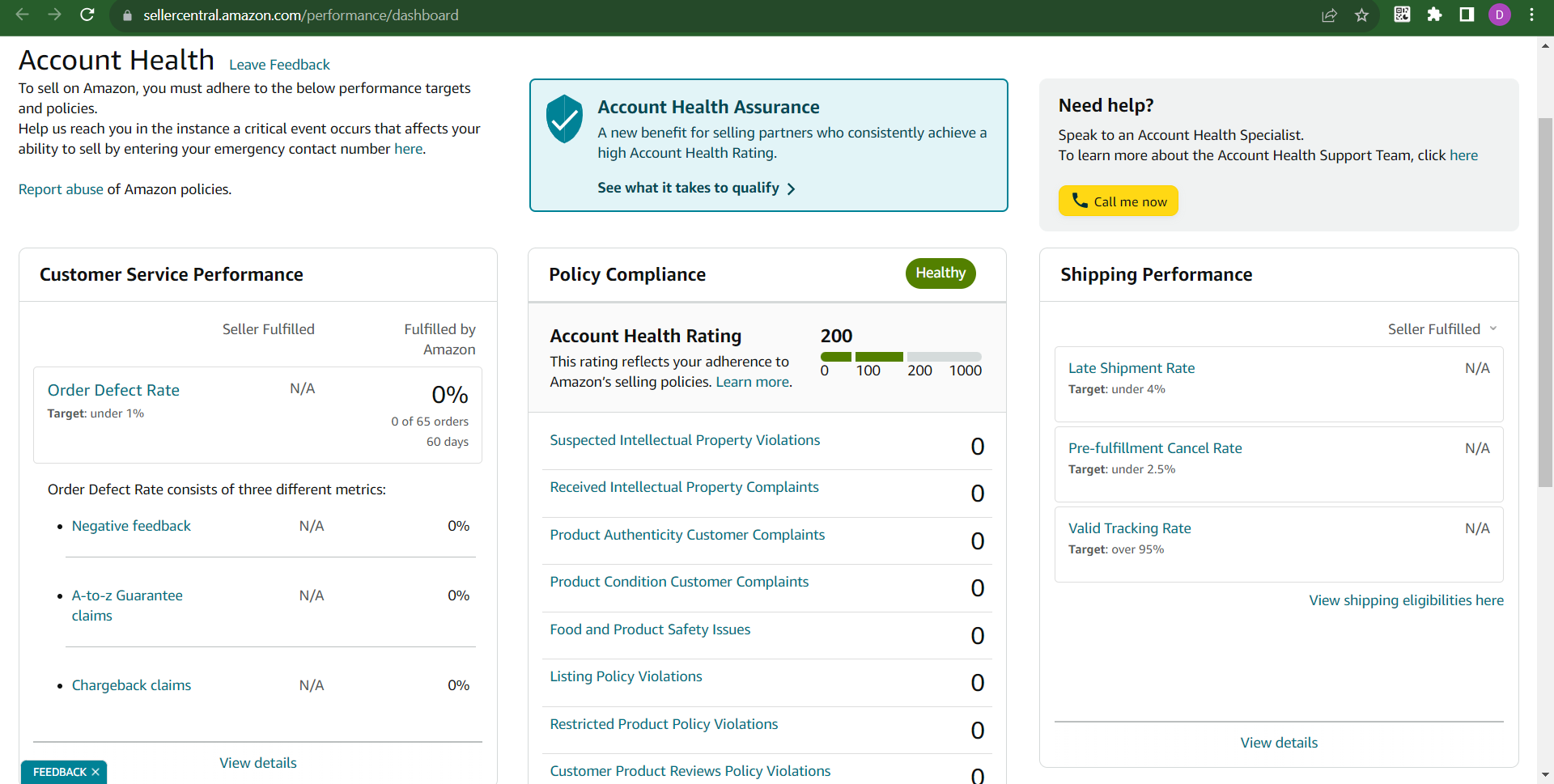Click the Learn more link for Account Health Rating

coord(752,382)
